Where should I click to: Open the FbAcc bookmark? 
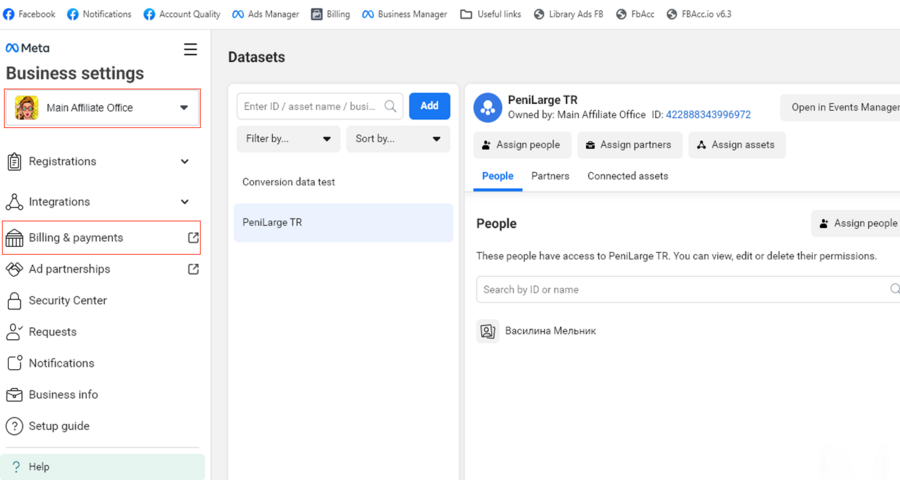point(635,14)
